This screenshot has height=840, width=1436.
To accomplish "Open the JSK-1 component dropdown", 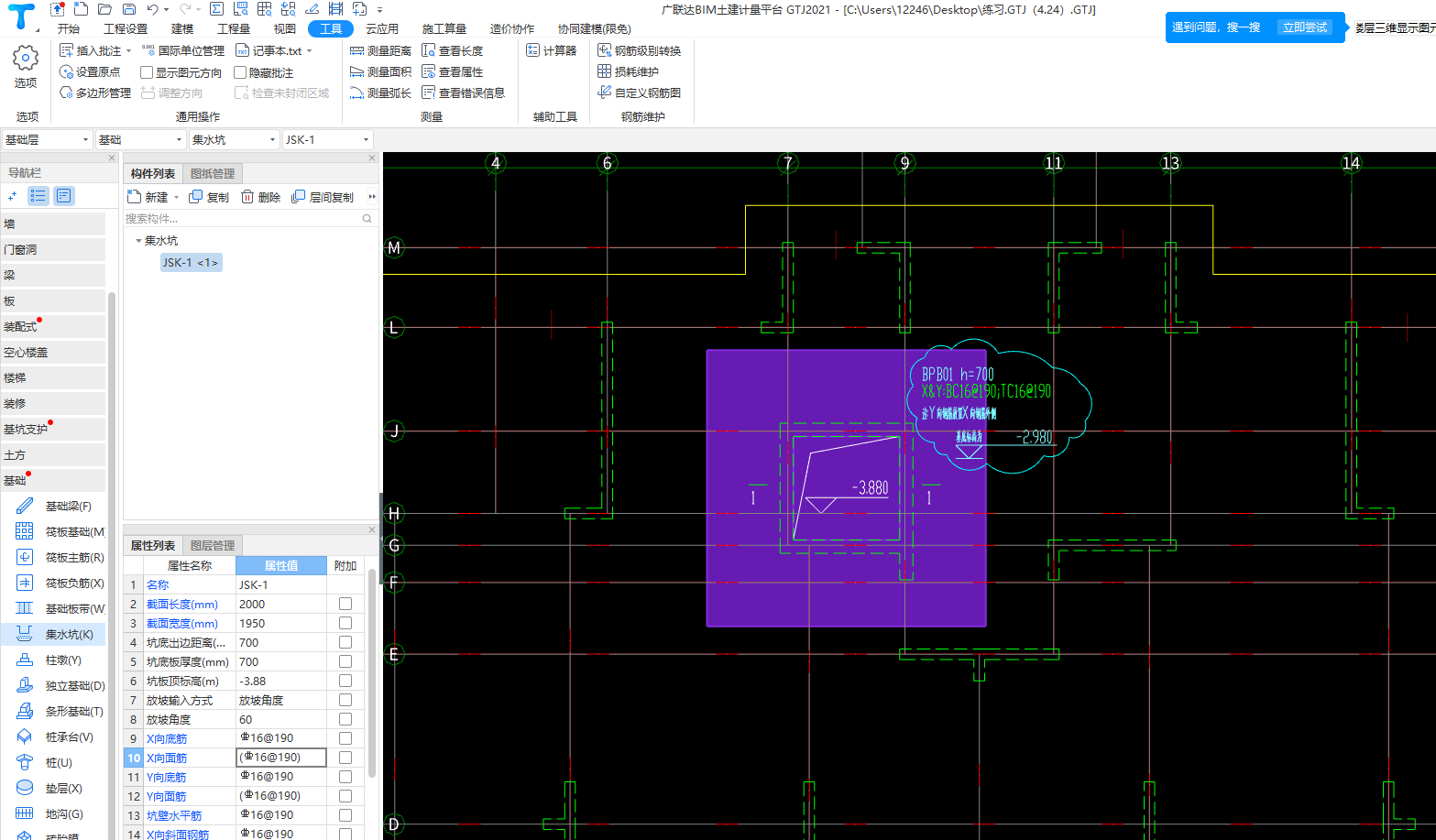I will coord(327,139).
